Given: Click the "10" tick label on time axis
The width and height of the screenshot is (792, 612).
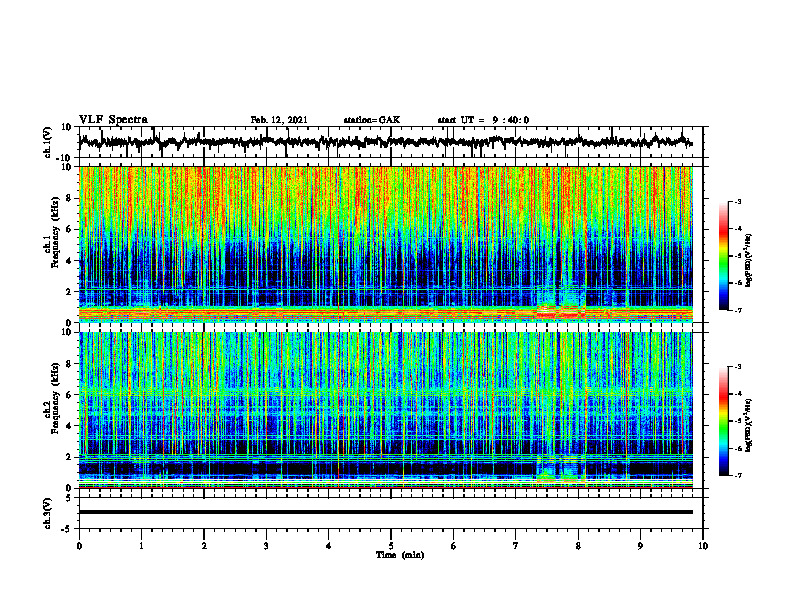Looking at the screenshot, I should coord(703,546).
